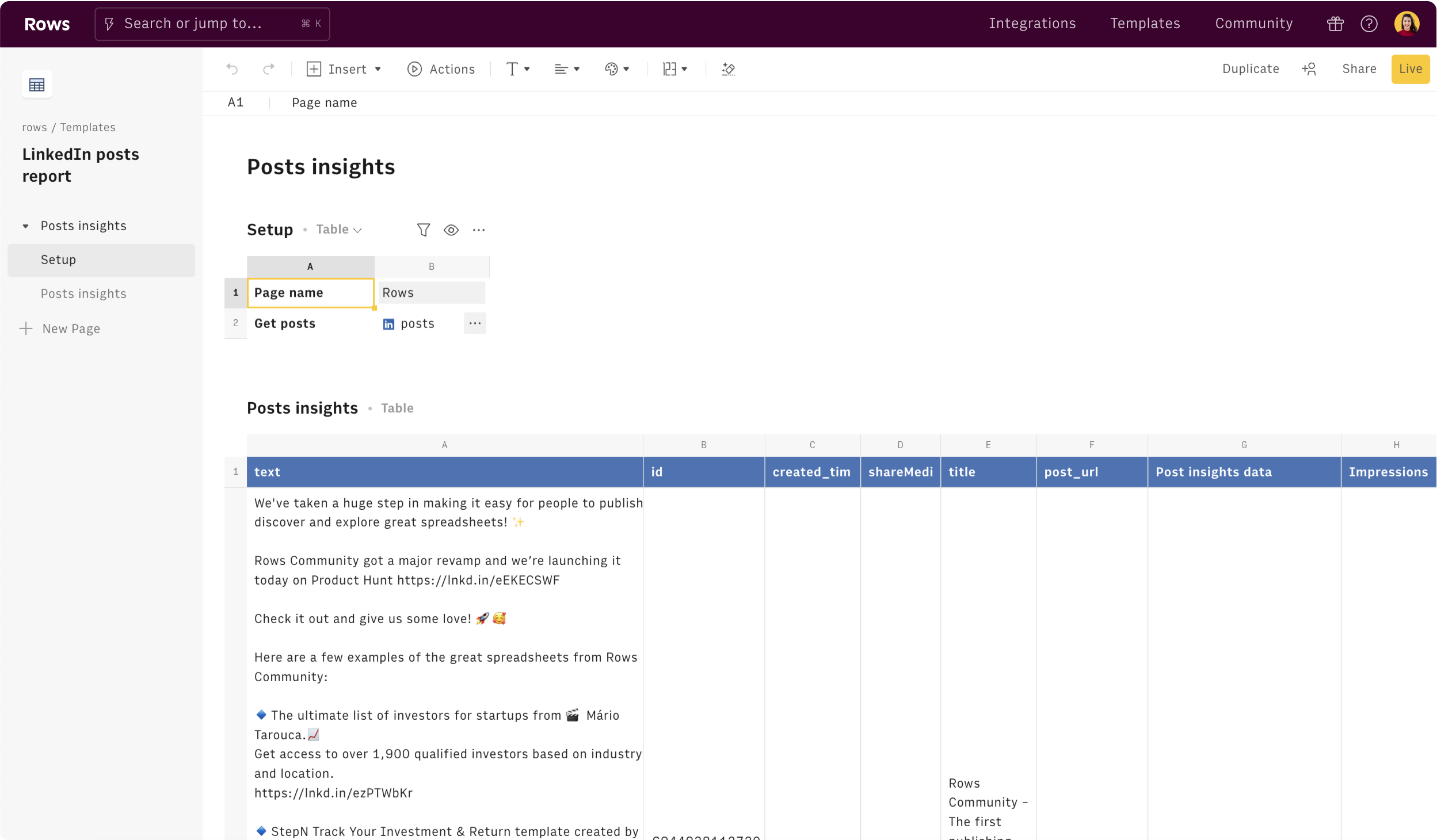1437x840 pixels.
Task: Toggle the yellow Live button
Action: coord(1410,69)
